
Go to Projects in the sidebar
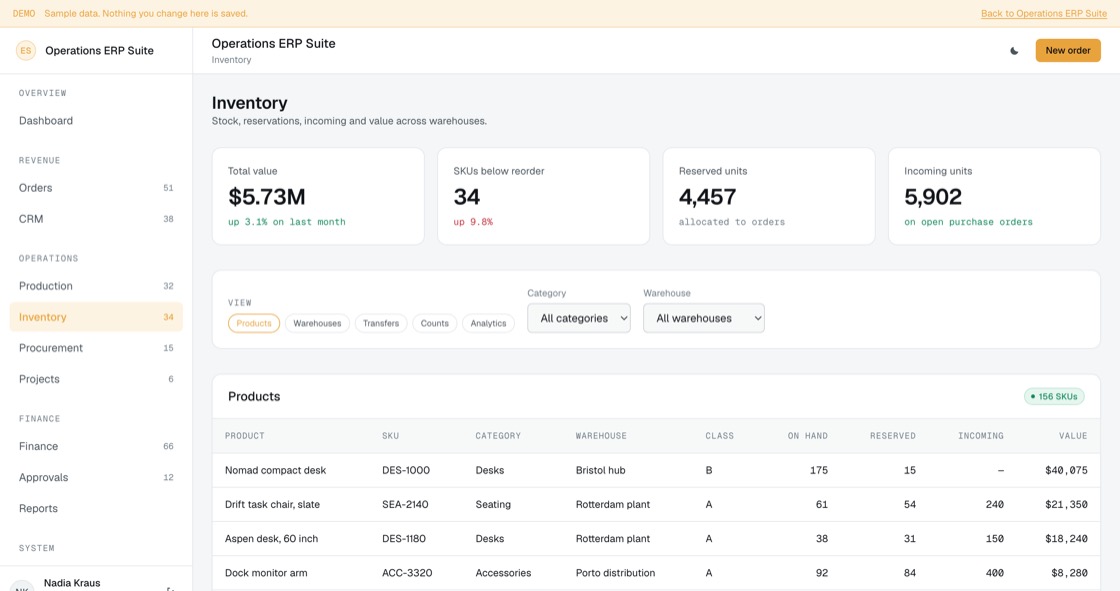(96, 379)
